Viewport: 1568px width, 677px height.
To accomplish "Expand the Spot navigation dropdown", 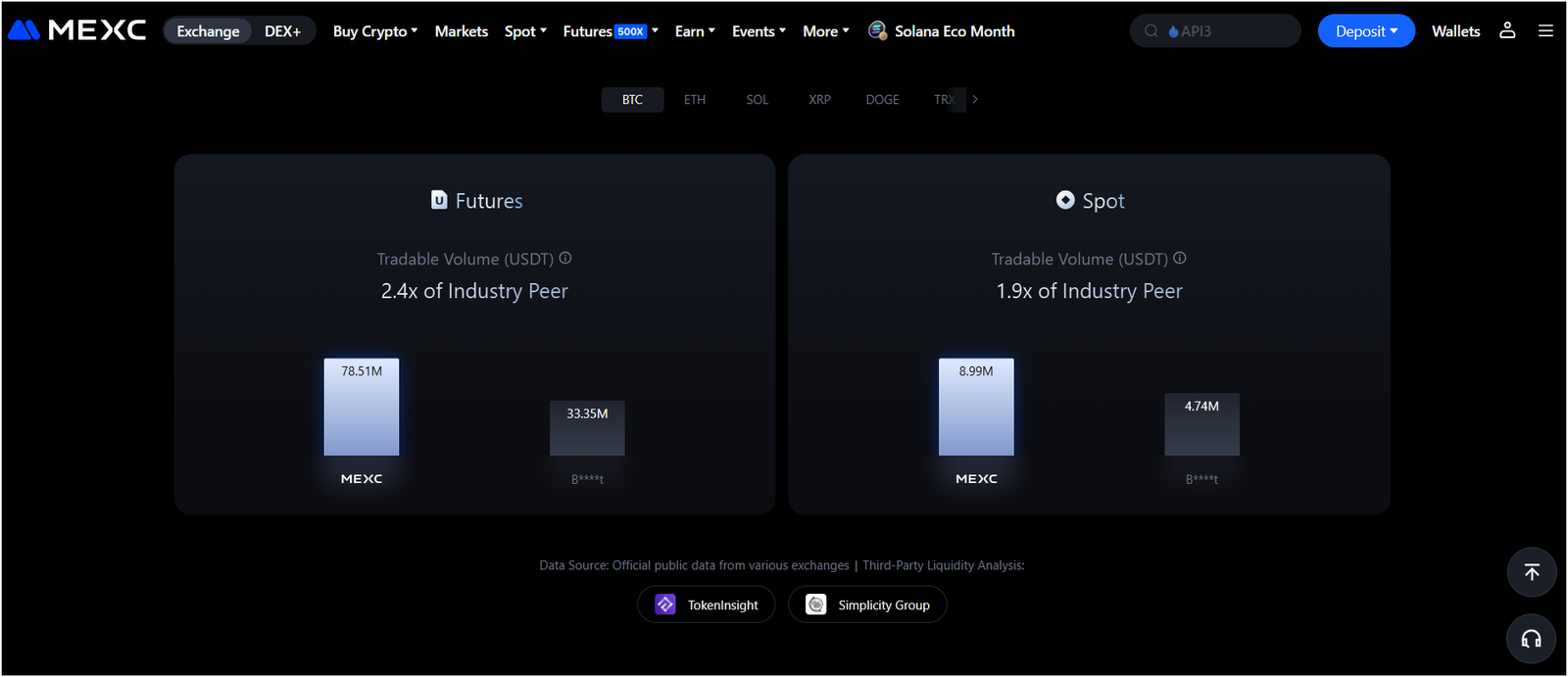I will coord(525,31).
